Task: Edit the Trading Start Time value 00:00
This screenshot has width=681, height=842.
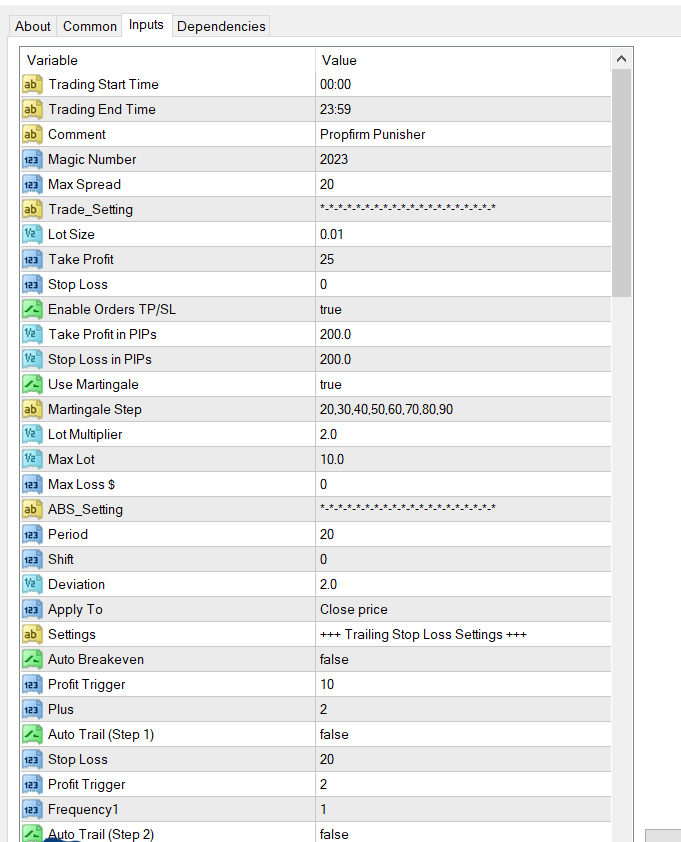Action: tap(463, 84)
